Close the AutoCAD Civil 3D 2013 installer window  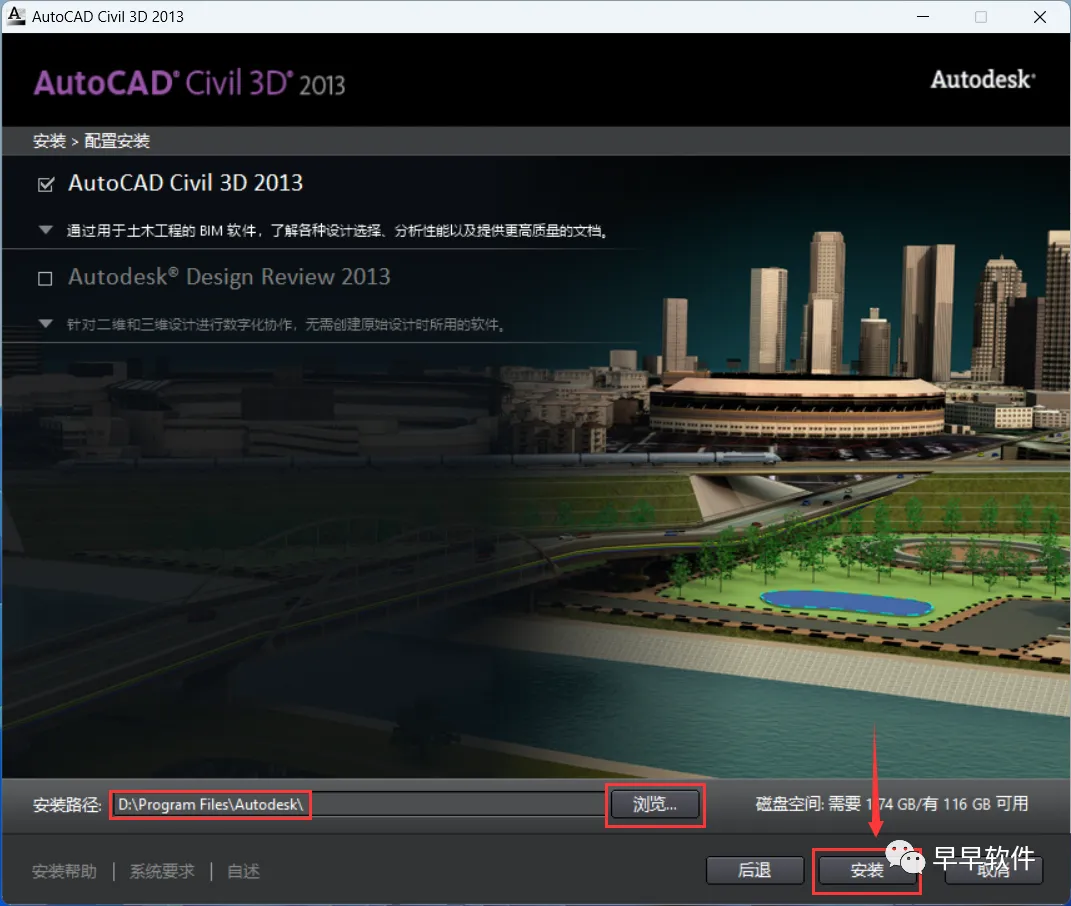pyautogui.click(x=1040, y=16)
